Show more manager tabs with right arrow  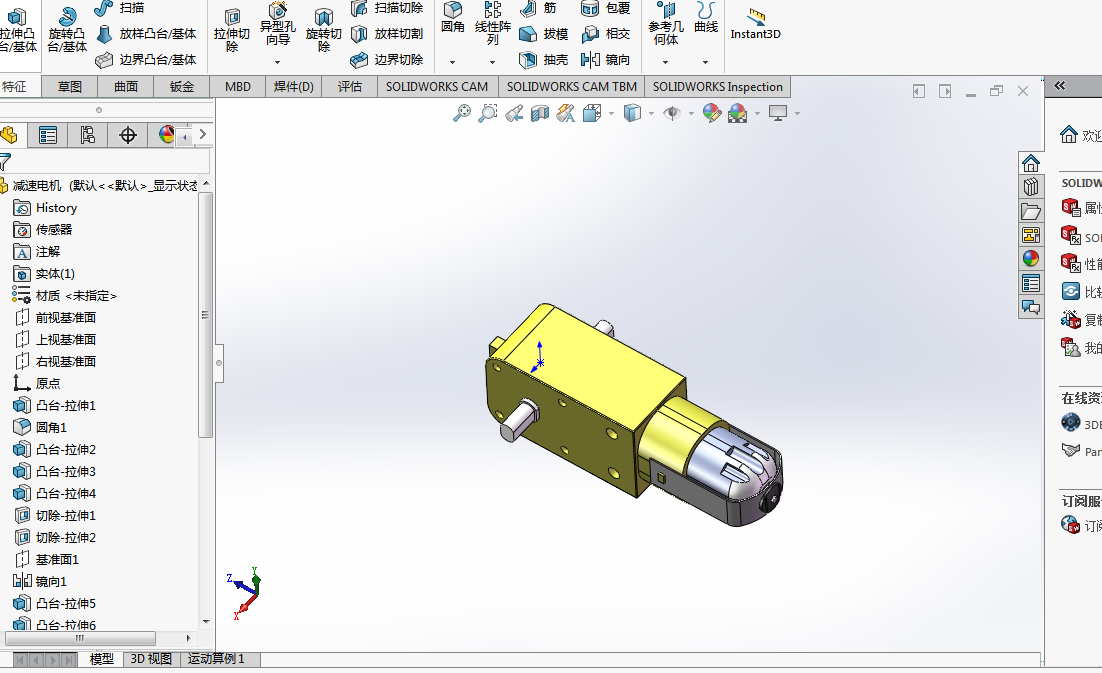tap(202, 134)
